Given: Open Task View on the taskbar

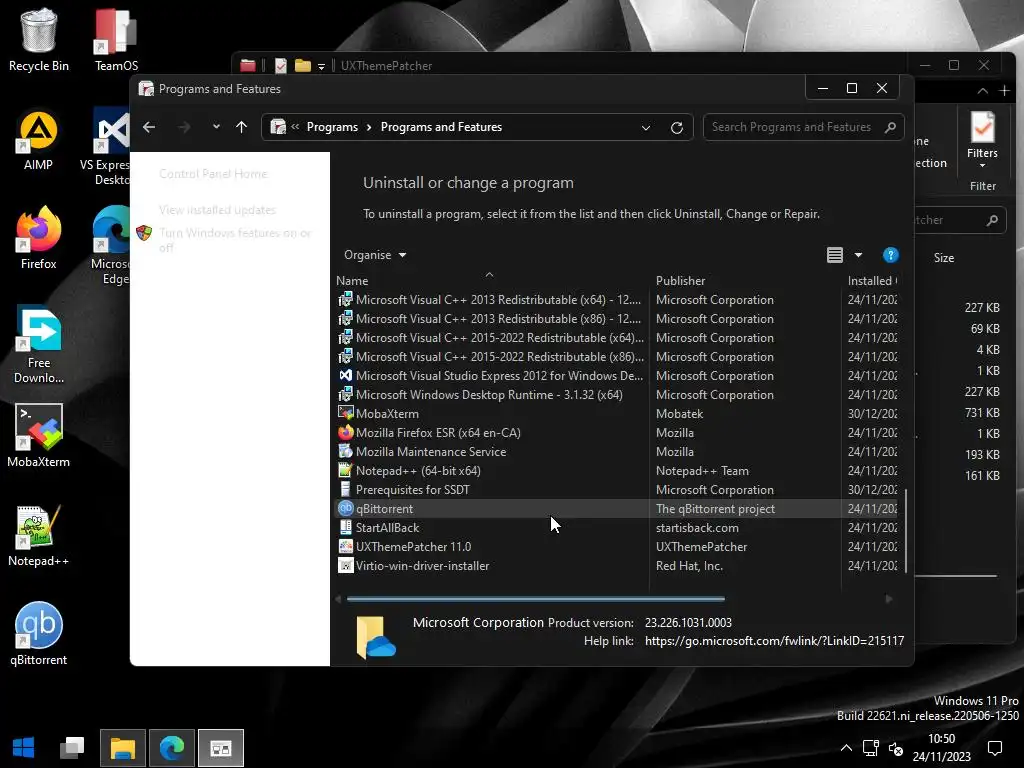Looking at the screenshot, I should click(x=72, y=748).
